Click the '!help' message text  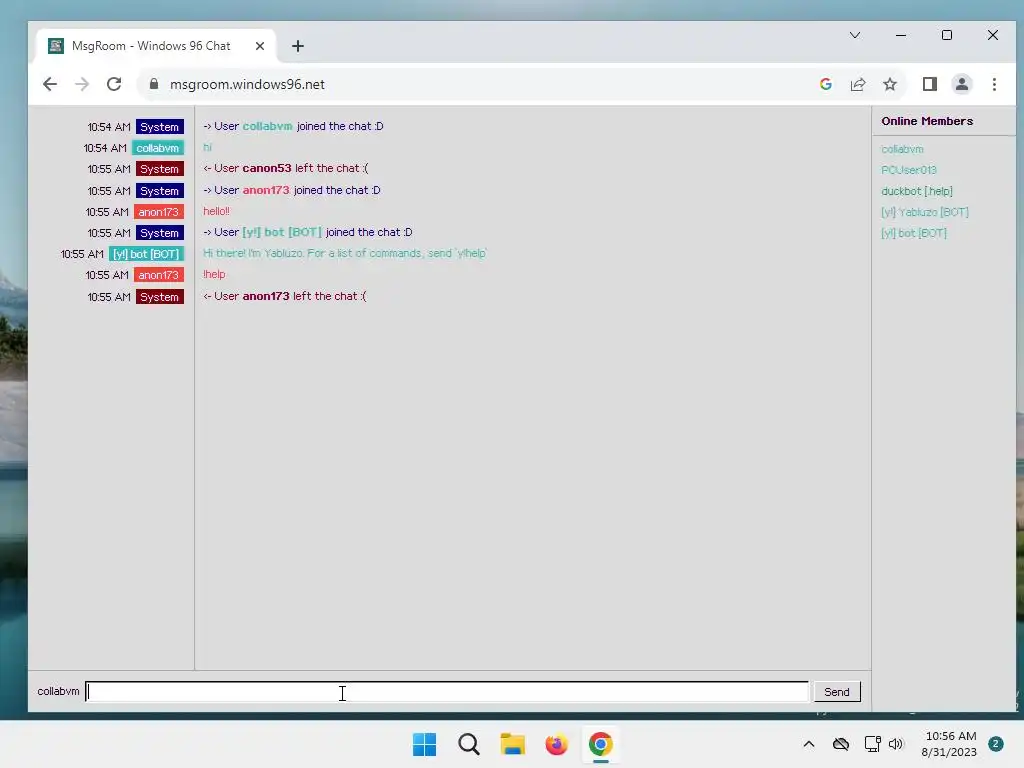tap(214, 274)
